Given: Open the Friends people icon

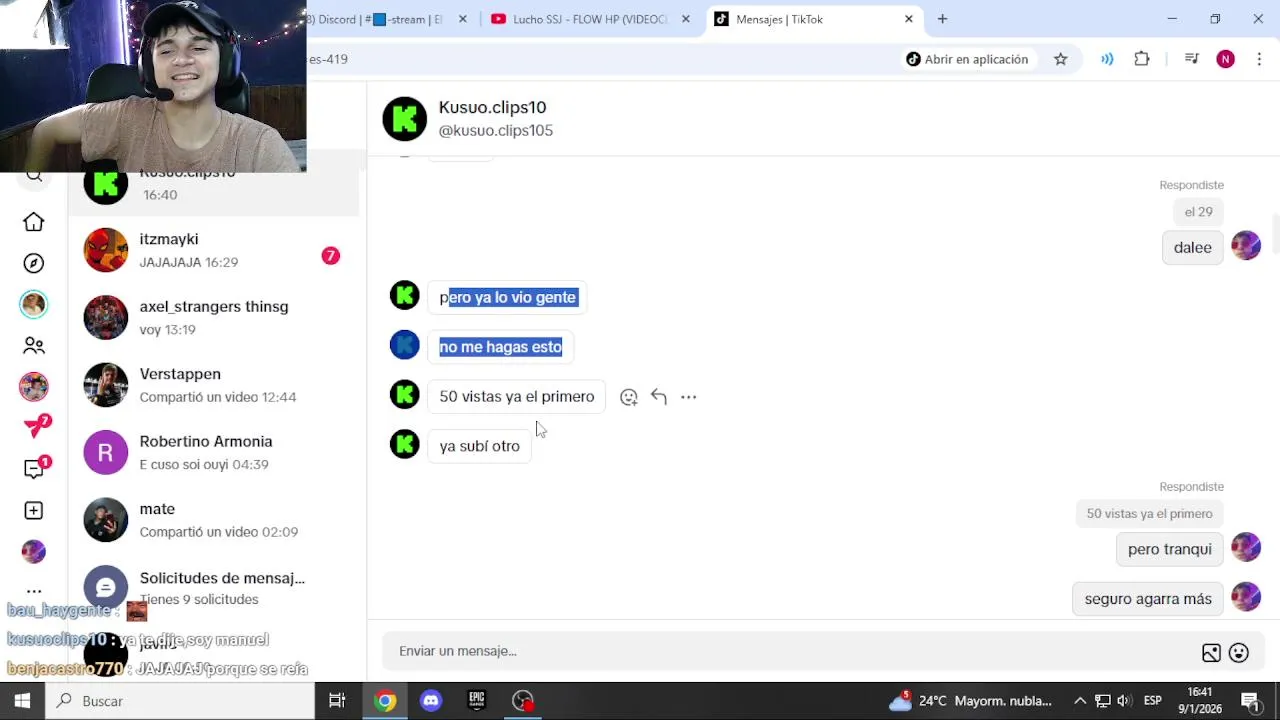Looking at the screenshot, I should coord(34,345).
